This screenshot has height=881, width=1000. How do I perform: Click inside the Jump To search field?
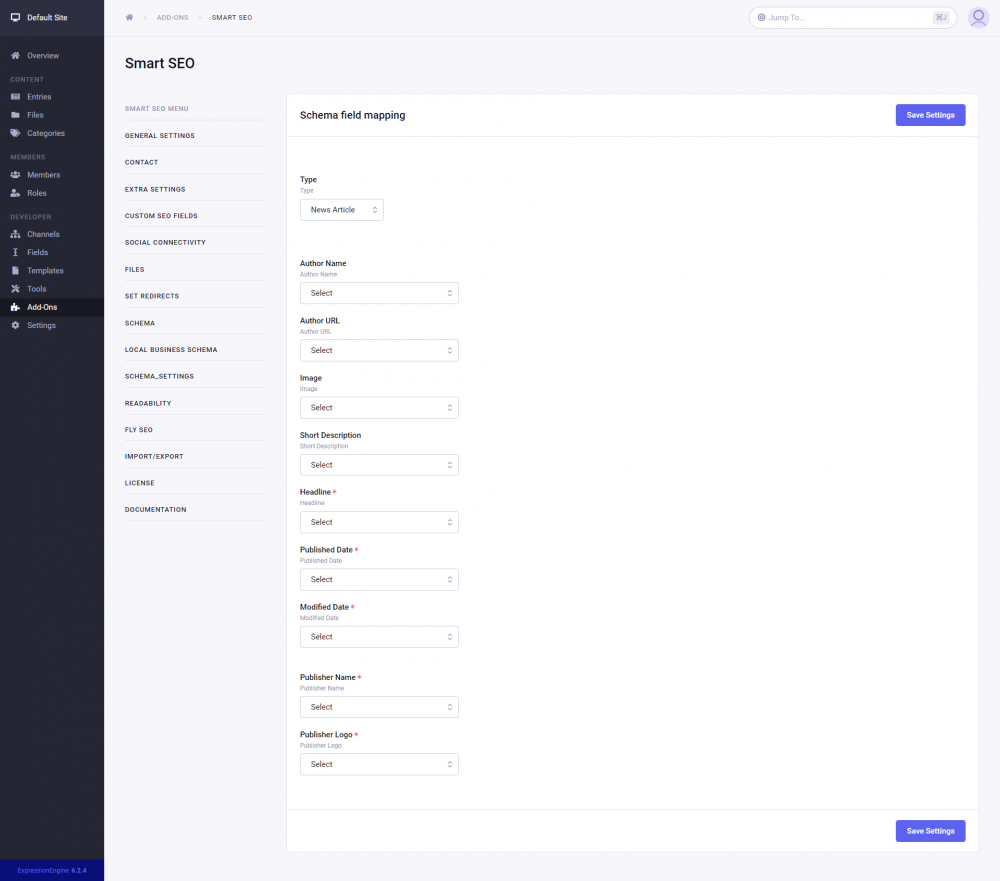(850, 17)
